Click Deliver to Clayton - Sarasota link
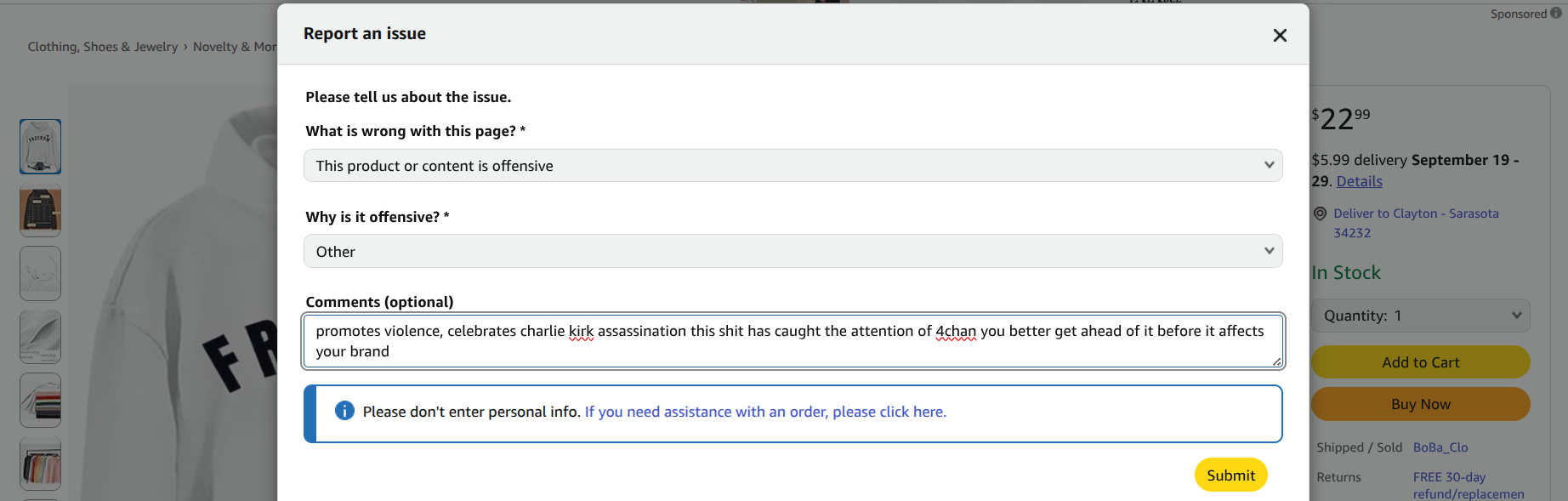1568x501 pixels. click(x=1416, y=223)
